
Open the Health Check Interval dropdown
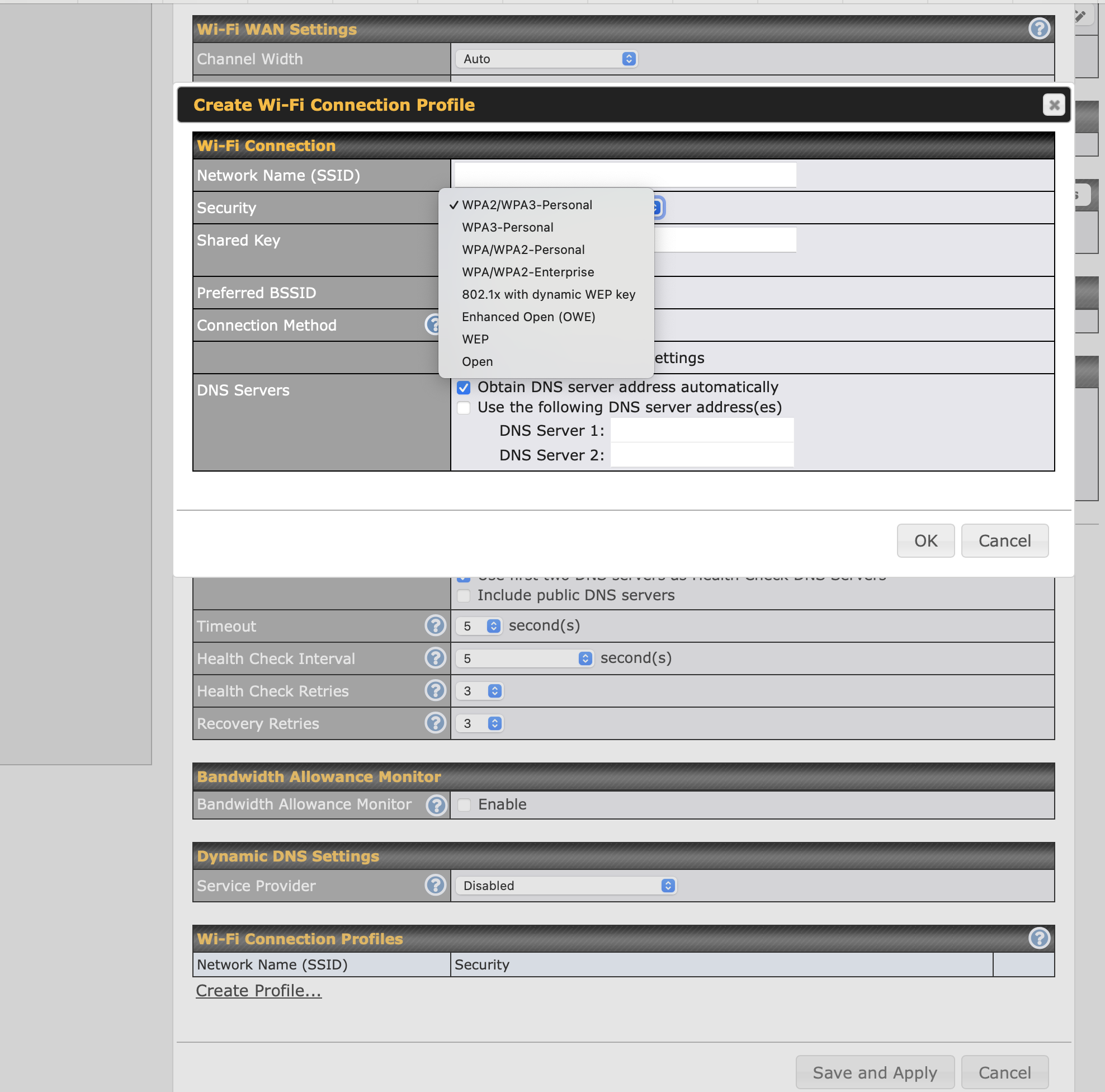(525, 658)
